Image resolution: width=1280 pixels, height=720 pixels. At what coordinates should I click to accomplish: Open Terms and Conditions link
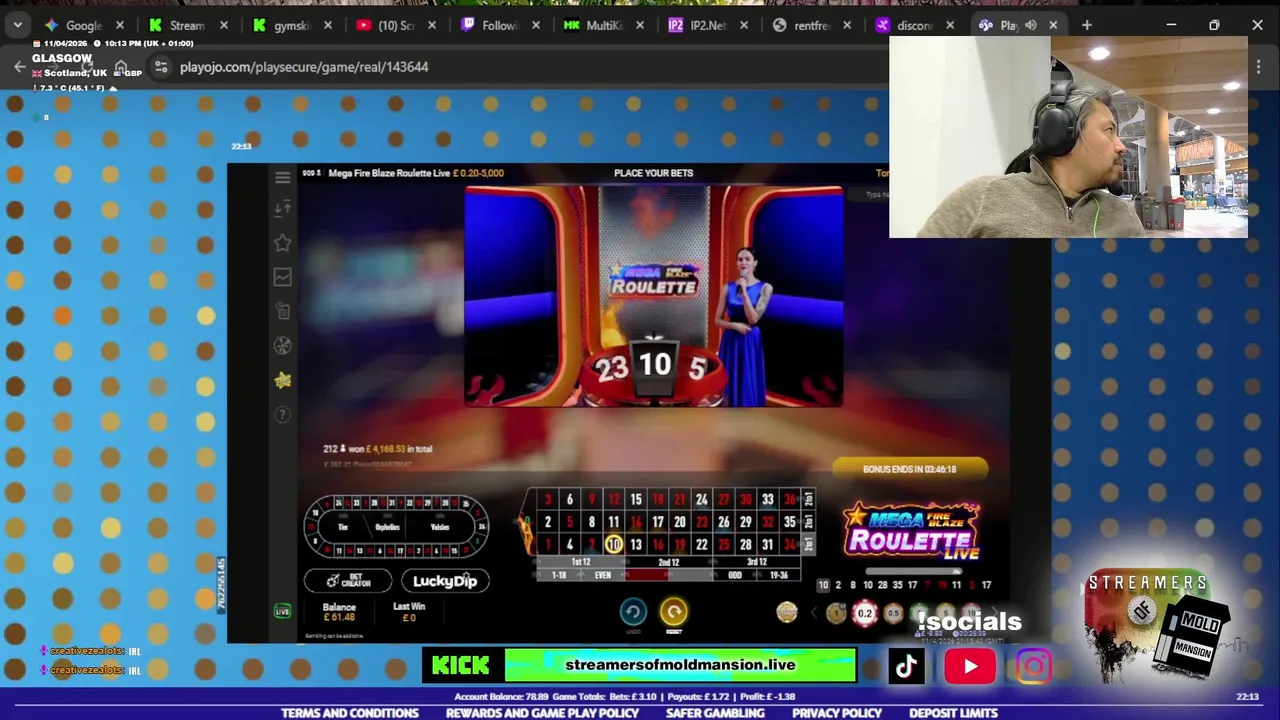pyautogui.click(x=350, y=713)
